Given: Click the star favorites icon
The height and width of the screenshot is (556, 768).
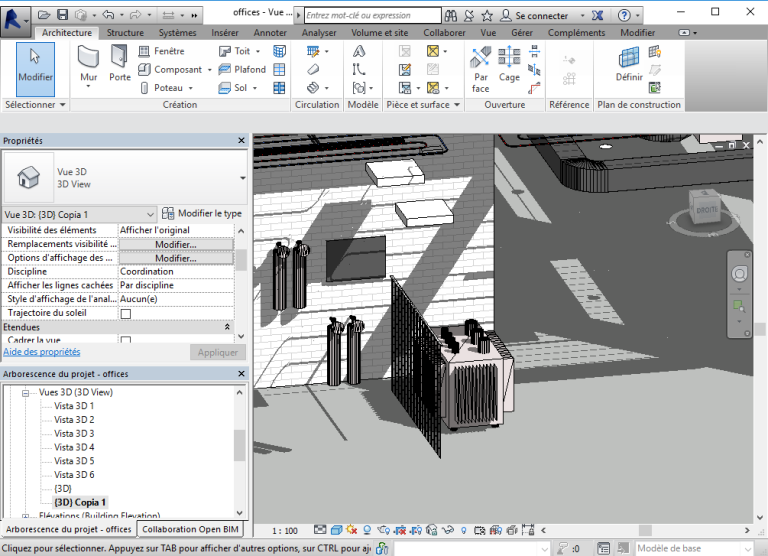Looking at the screenshot, I should coord(487,16).
